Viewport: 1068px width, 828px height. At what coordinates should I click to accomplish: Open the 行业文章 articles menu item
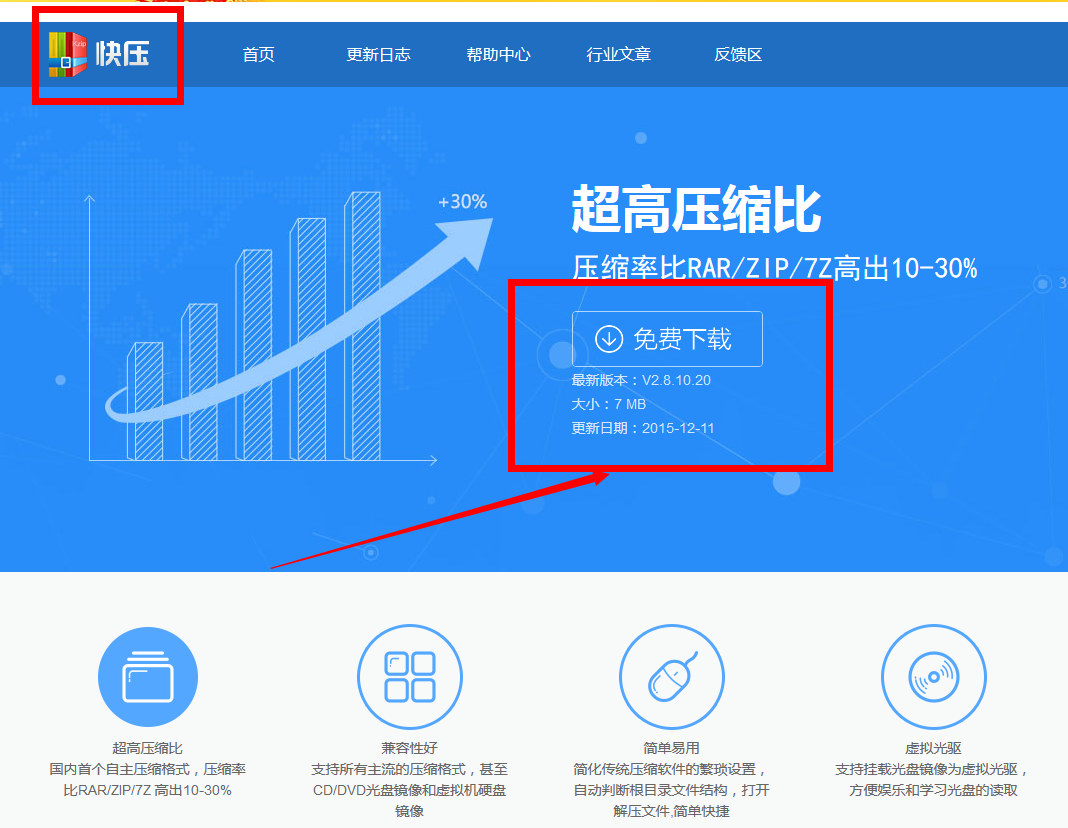(x=618, y=54)
